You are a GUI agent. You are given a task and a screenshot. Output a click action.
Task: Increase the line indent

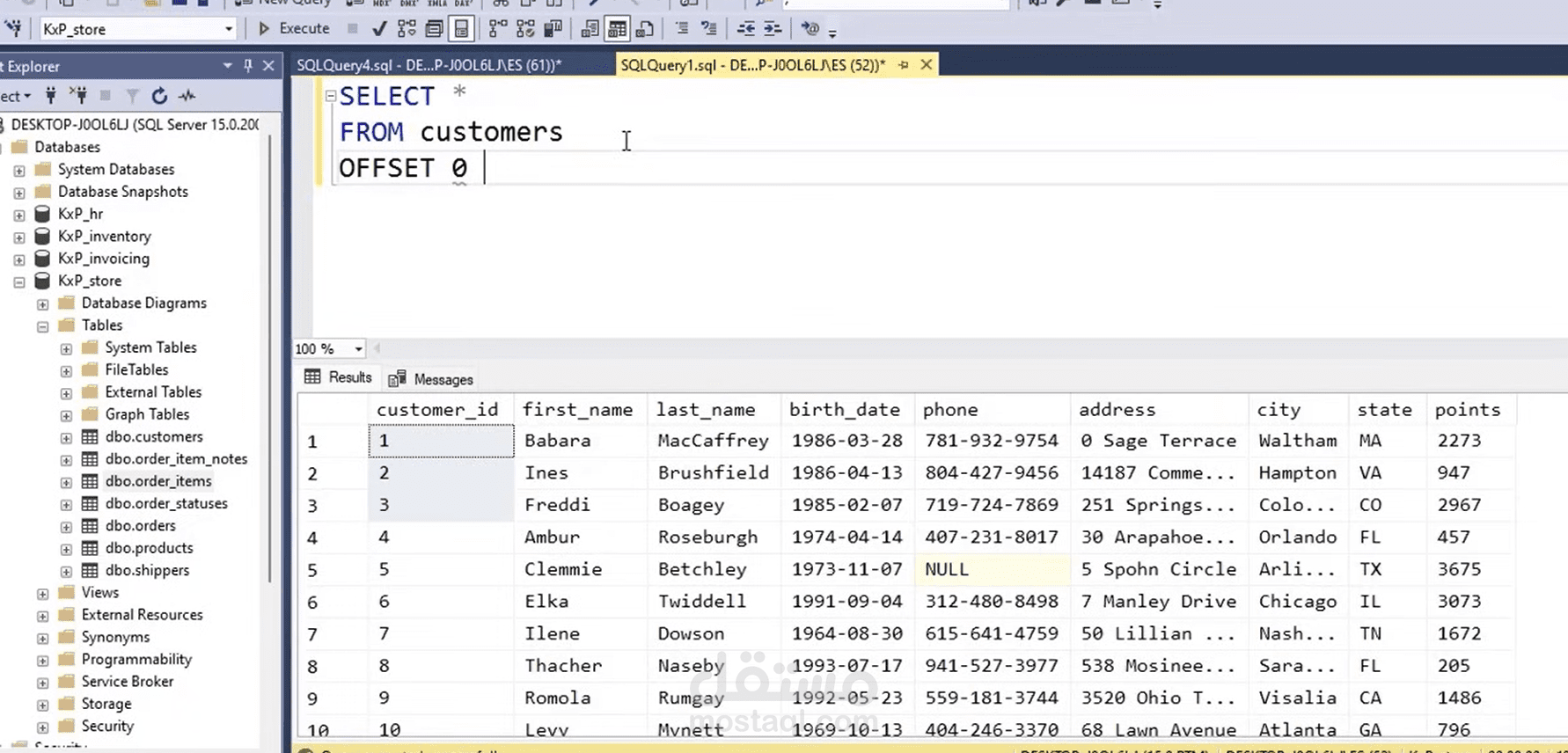click(772, 29)
